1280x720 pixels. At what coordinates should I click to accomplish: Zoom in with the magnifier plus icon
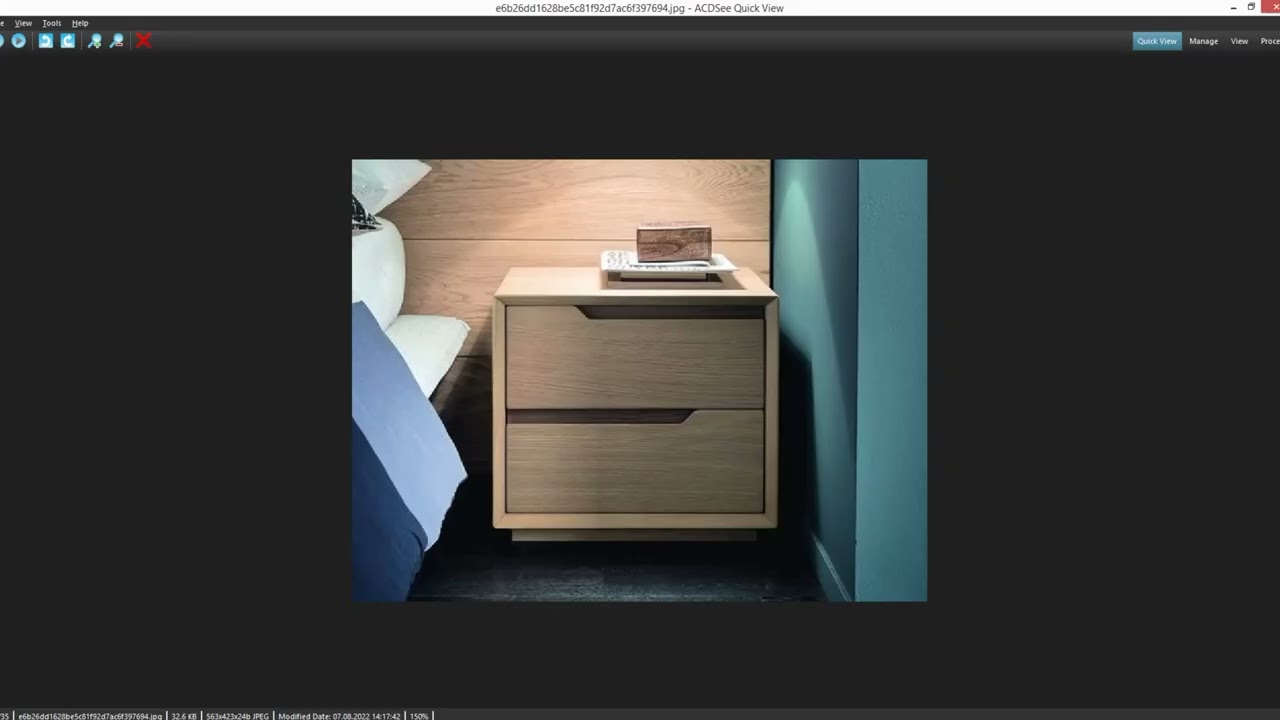[94, 41]
